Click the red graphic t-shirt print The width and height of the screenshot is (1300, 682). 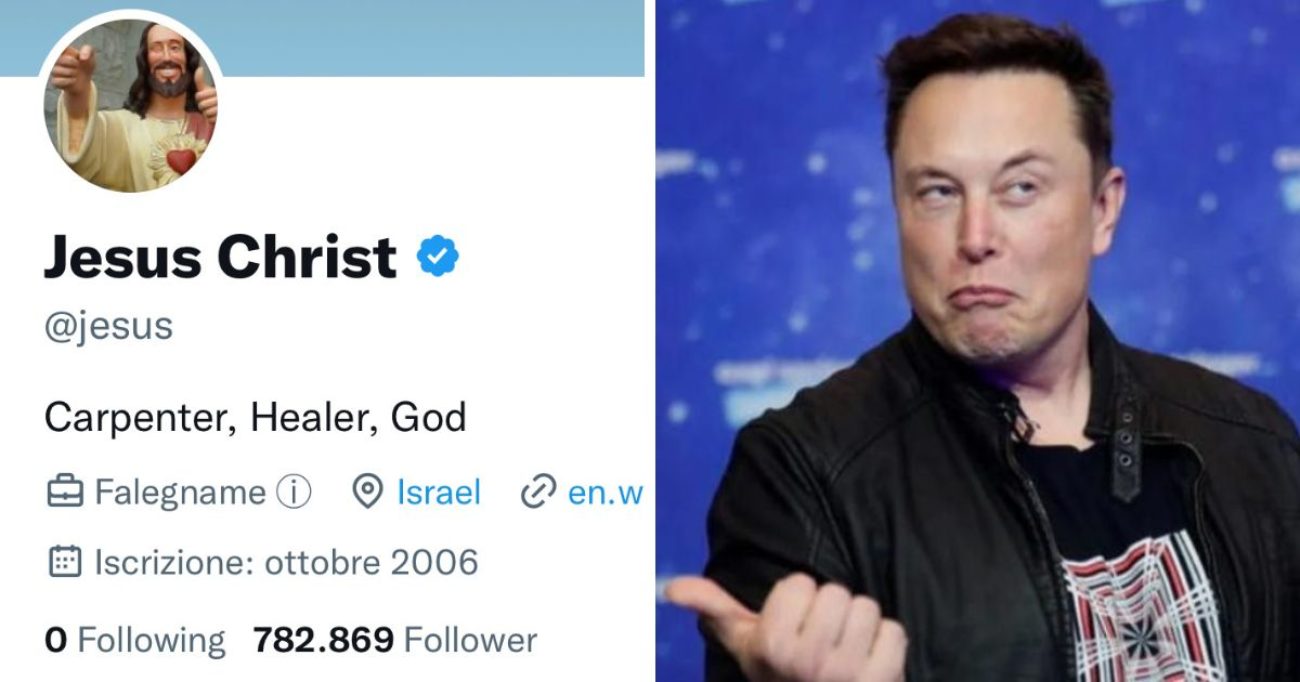coord(1140,610)
